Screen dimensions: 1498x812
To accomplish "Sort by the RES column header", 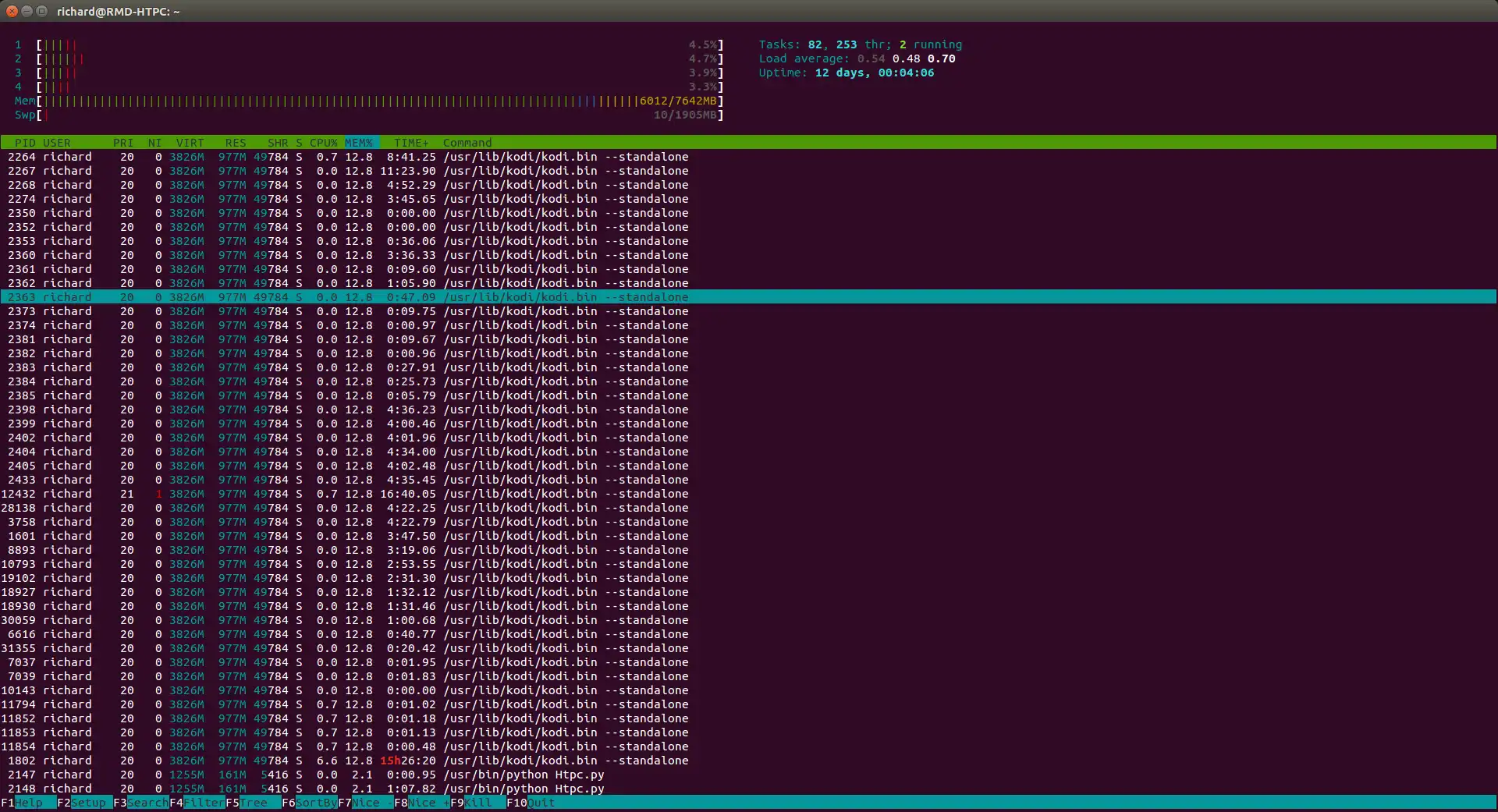I will 235,143.
